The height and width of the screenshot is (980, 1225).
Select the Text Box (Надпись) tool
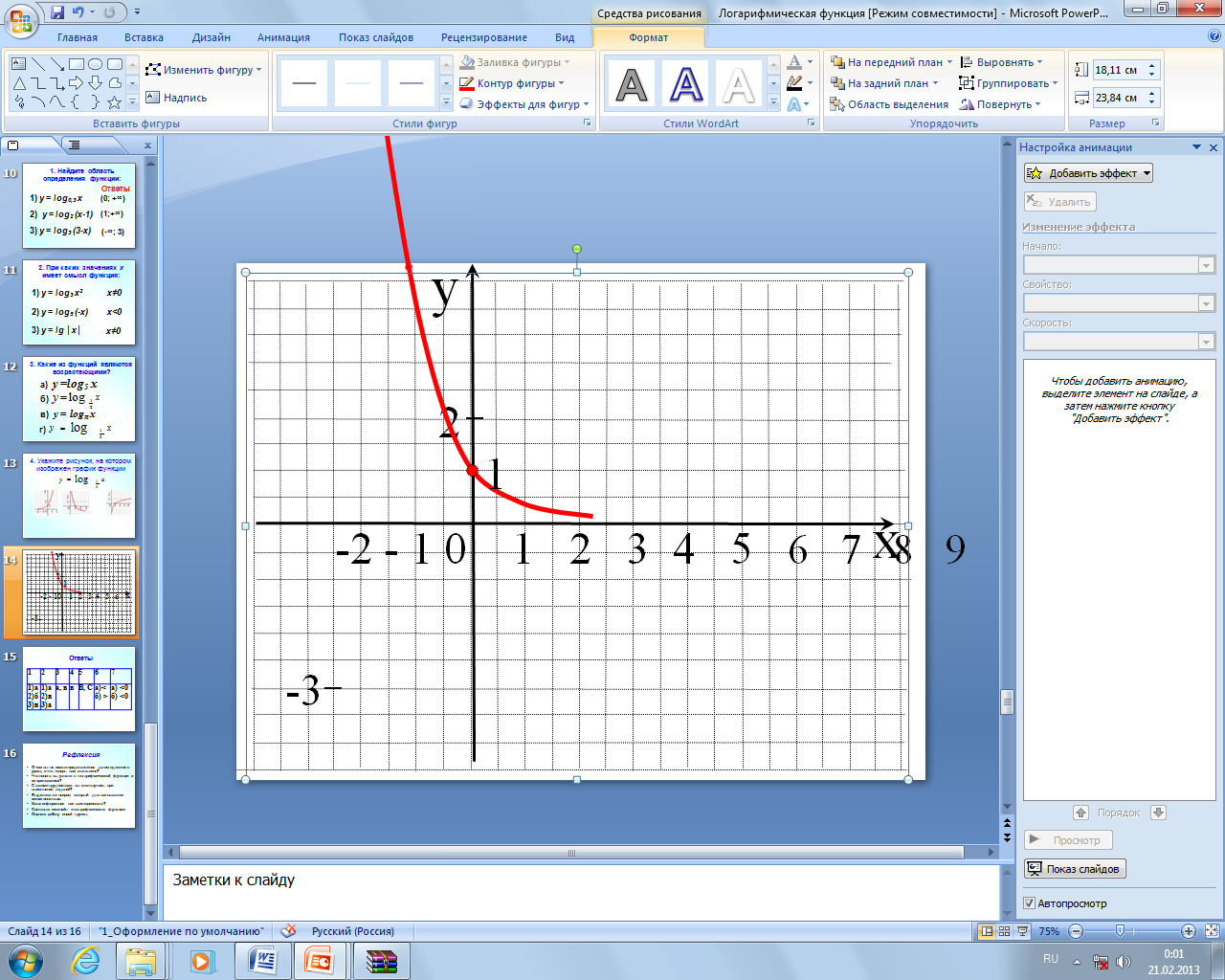tap(176, 98)
